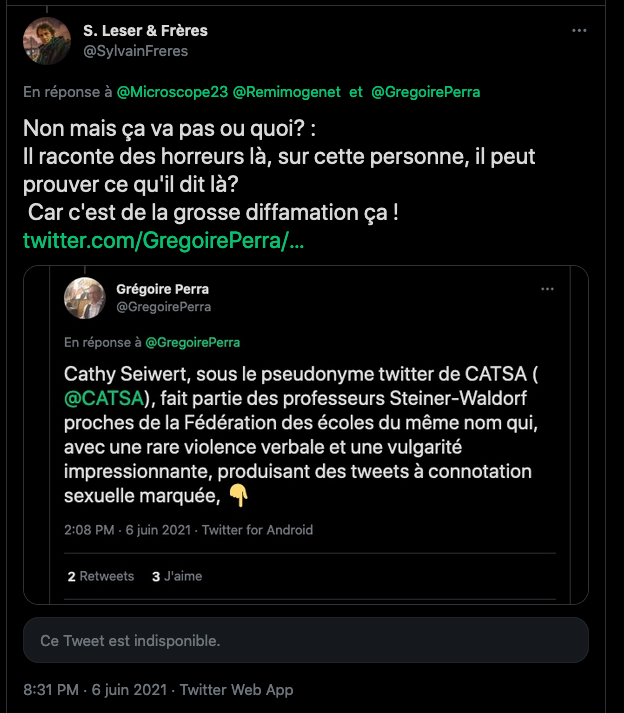Viewport: 624px width, 713px height.
Task: Click S. Leser & Frères profile avatar
Action: (x=46, y=41)
